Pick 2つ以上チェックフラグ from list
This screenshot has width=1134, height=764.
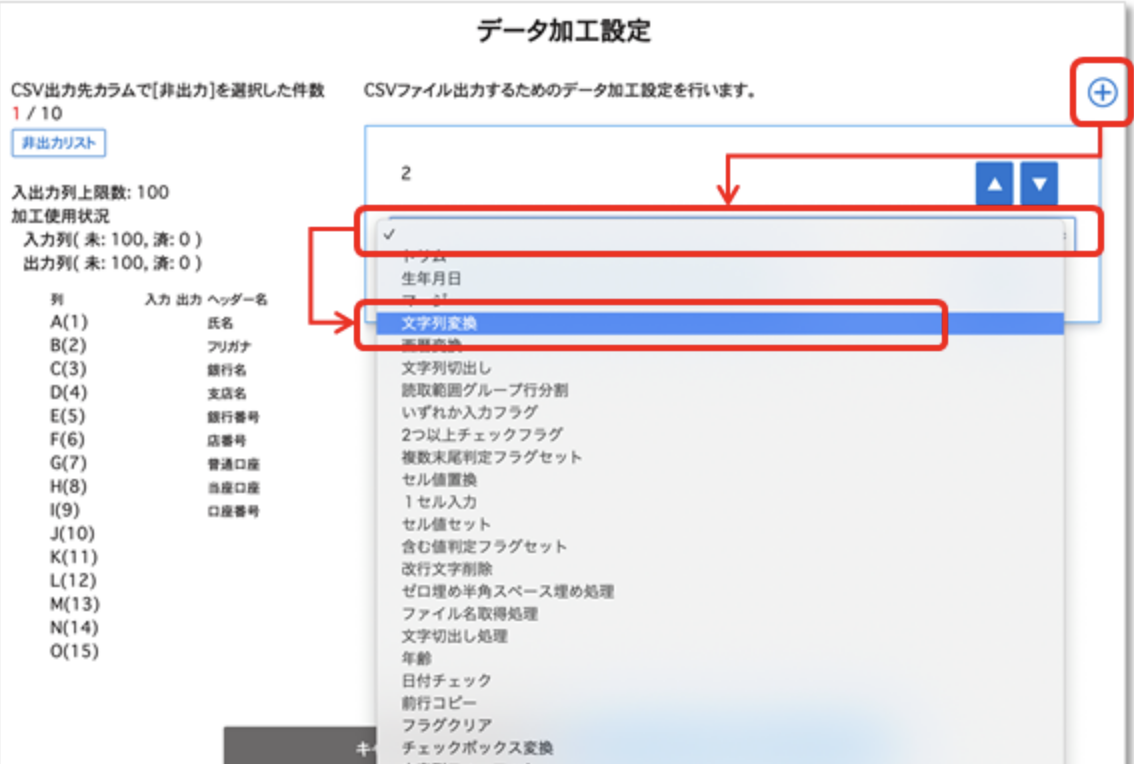pos(482,435)
